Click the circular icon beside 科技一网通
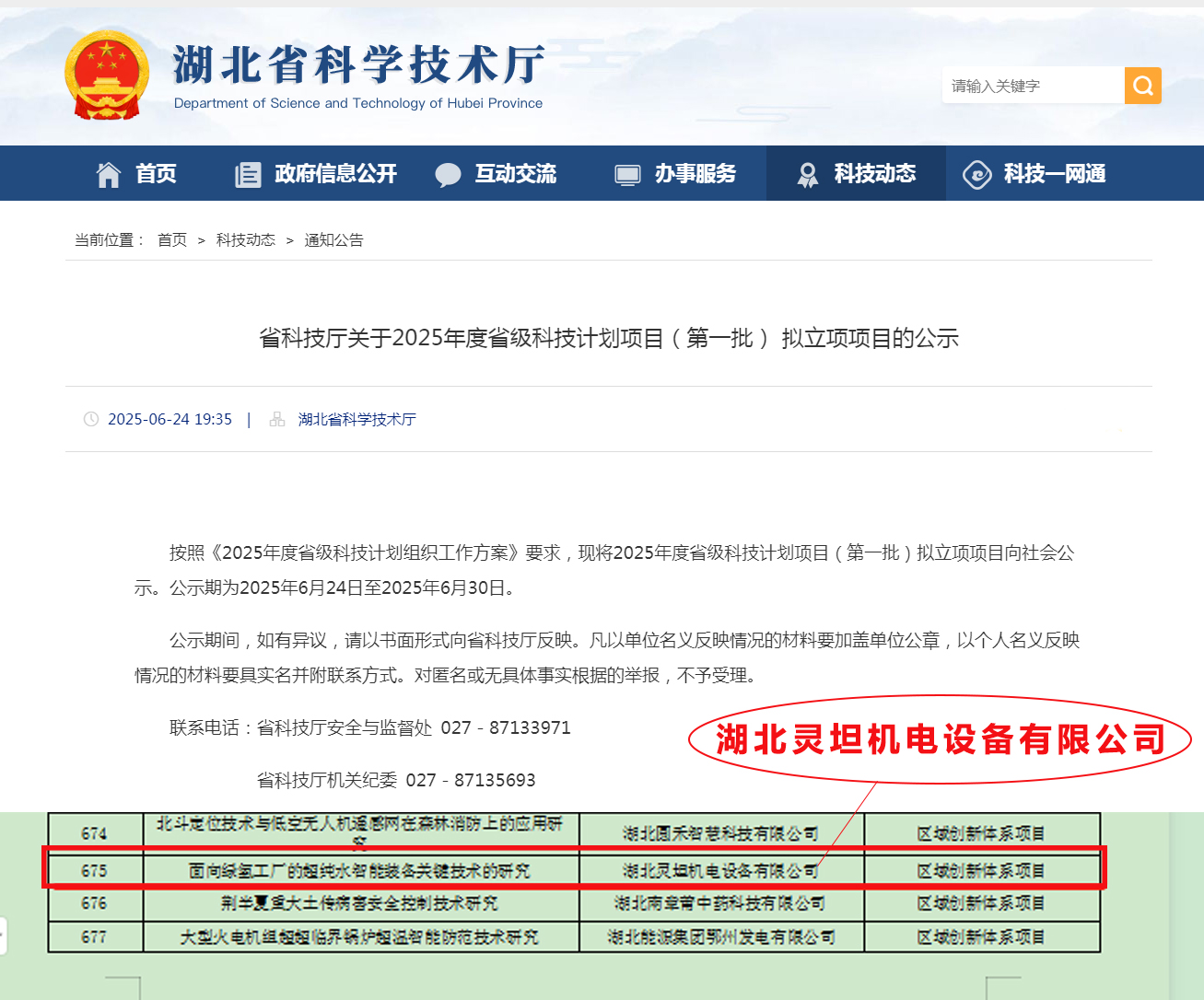This screenshot has width=1204, height=1000. click(976, 173)
